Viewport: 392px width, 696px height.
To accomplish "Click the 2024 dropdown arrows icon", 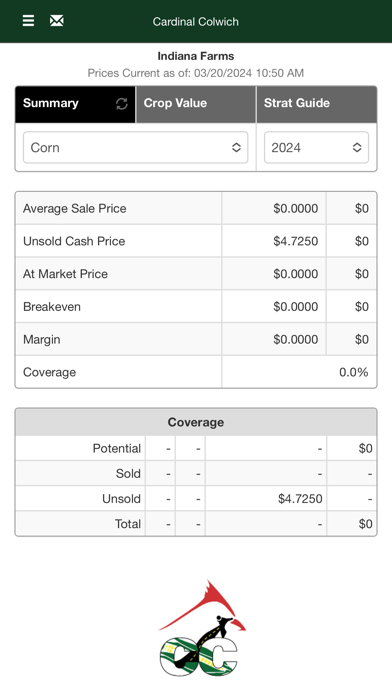I will point(357,147).
